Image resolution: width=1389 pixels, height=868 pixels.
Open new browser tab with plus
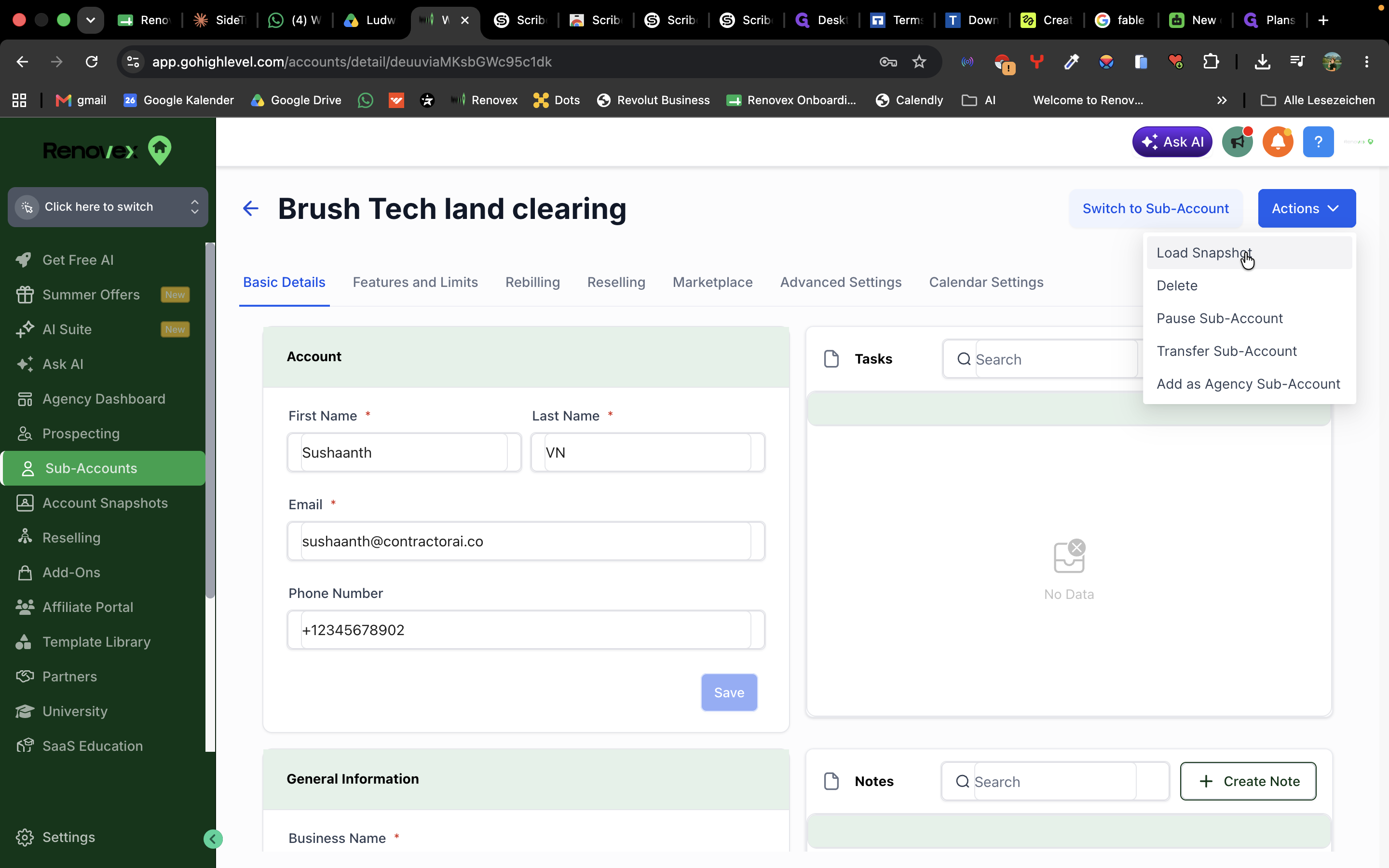coord(1323,20)
